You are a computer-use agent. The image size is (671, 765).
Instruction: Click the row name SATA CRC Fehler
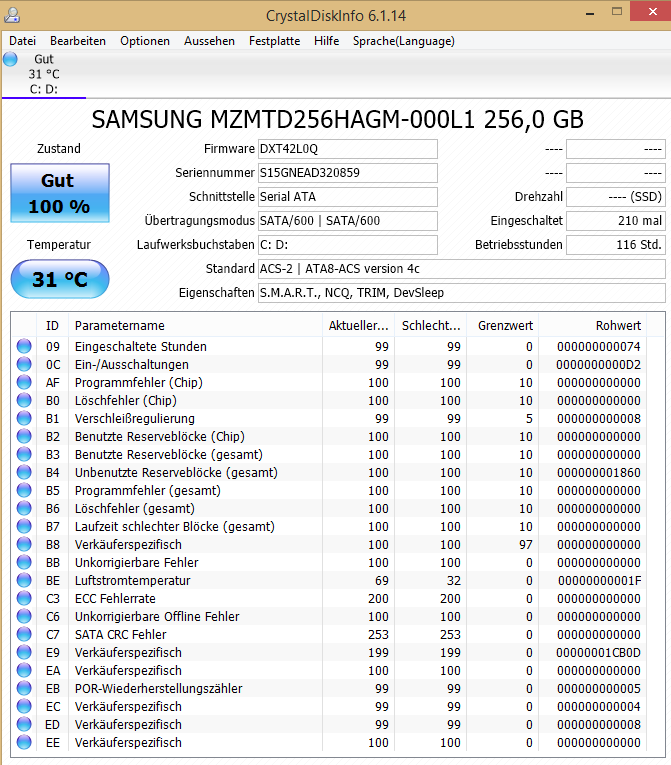pyautogui.click(x=121, y=635)
